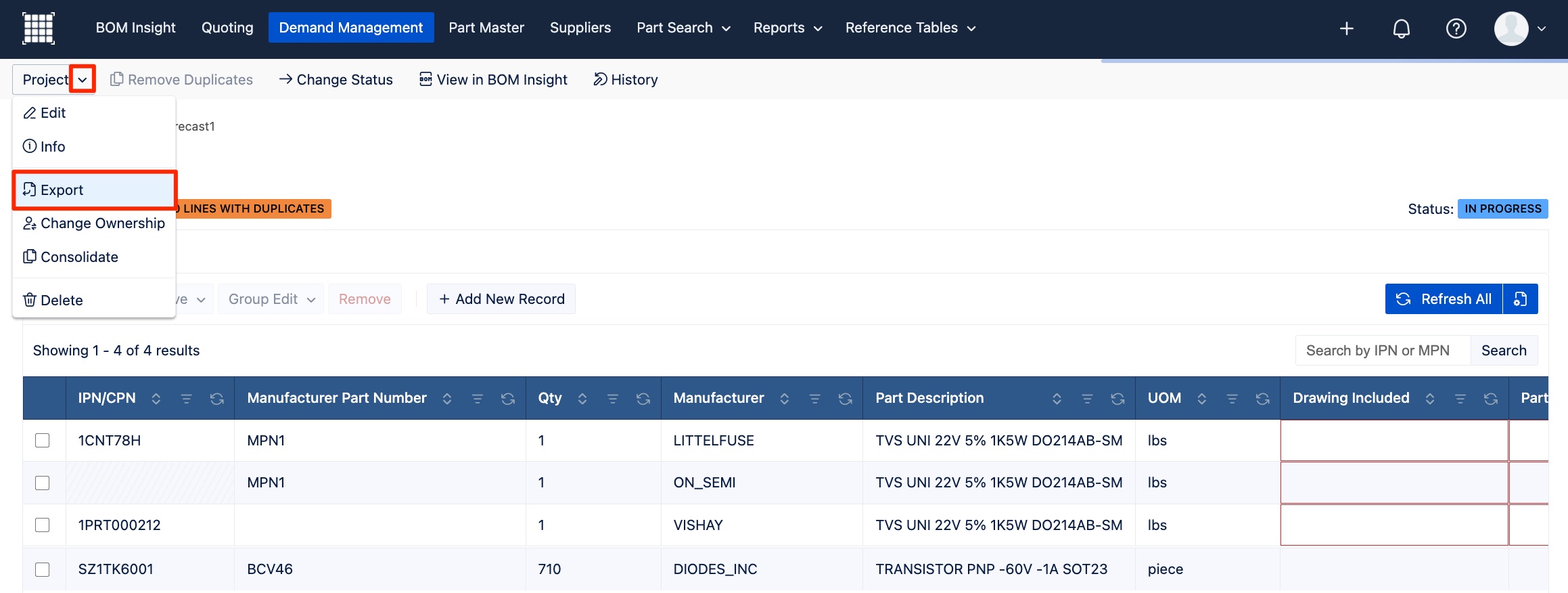Open the Part Master tab
The image size is (1568, 593).
point(486,28)
